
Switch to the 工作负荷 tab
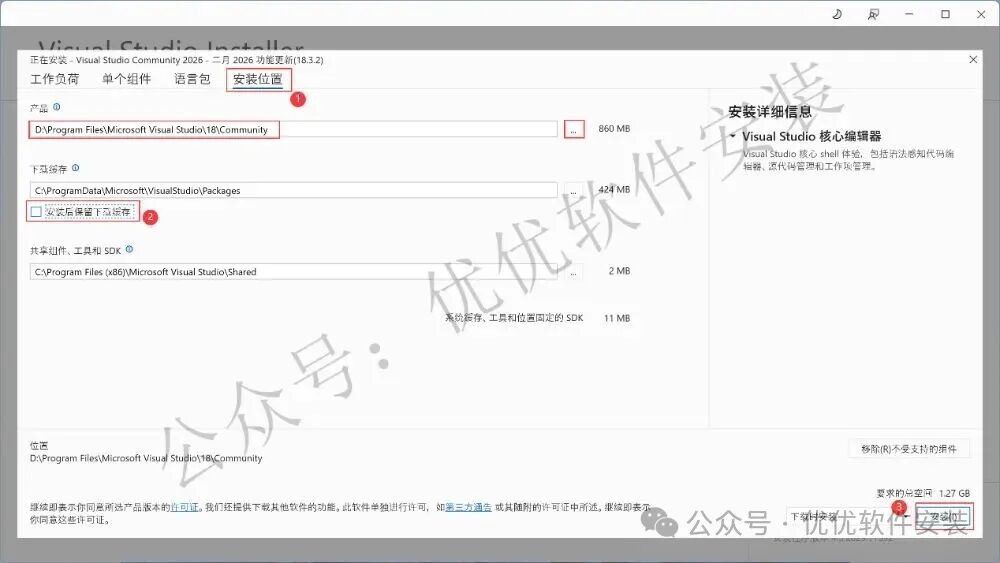55,79
